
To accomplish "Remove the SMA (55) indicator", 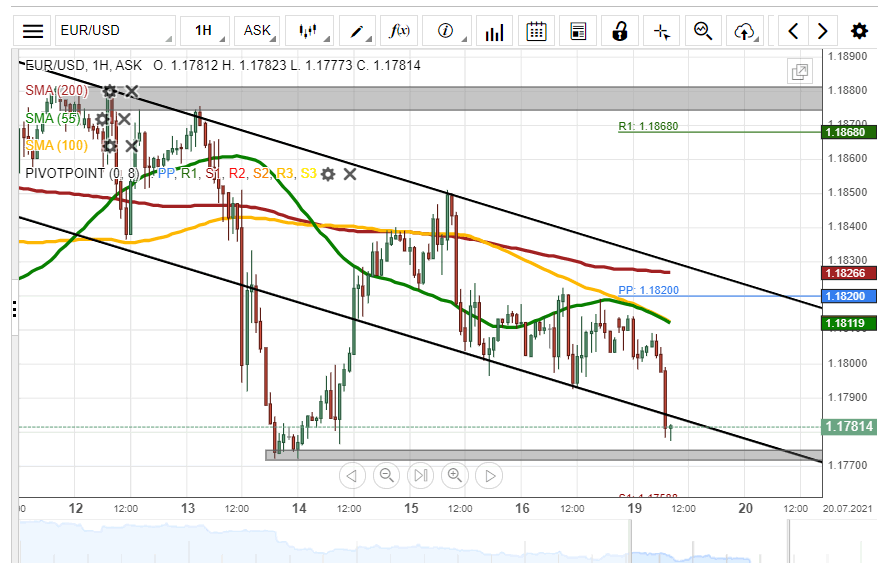I will [x=124, y=118].
